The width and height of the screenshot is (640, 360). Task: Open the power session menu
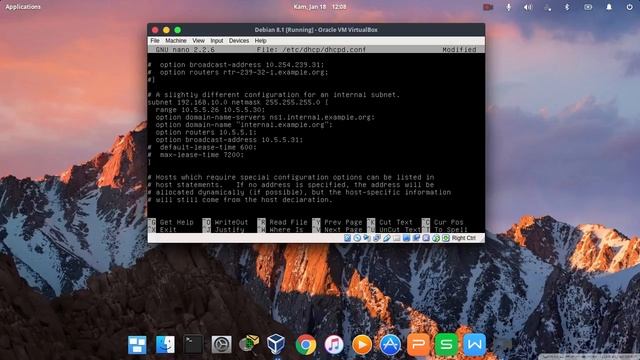[629, 7]
